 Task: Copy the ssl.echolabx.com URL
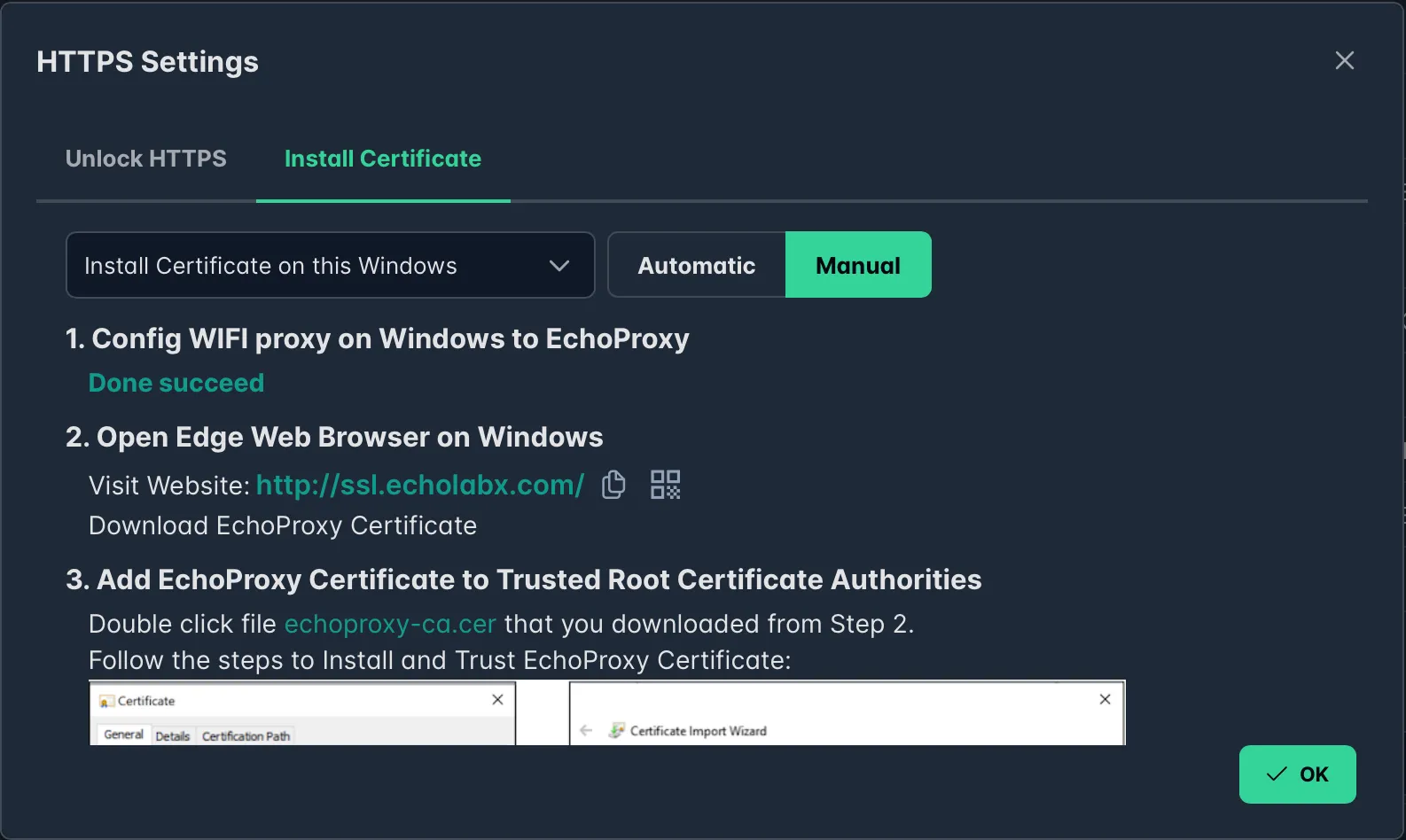point(613,485)
